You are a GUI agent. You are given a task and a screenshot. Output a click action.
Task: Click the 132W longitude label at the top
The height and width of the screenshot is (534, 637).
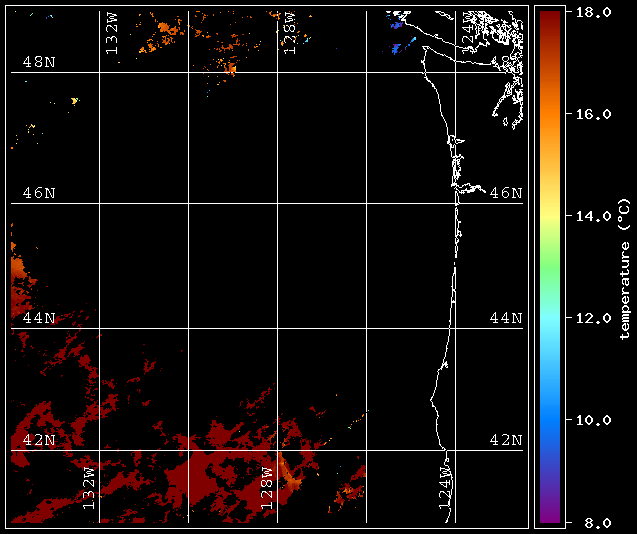[x=112, y=35]
